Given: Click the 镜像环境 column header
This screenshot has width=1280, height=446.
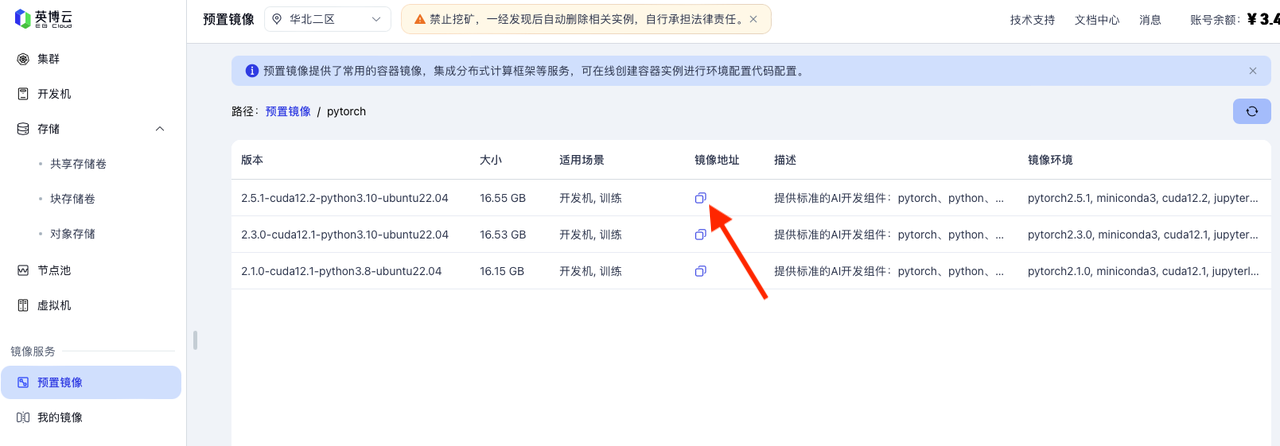Looking at the screenshot, I should (x=1050, y=160).
